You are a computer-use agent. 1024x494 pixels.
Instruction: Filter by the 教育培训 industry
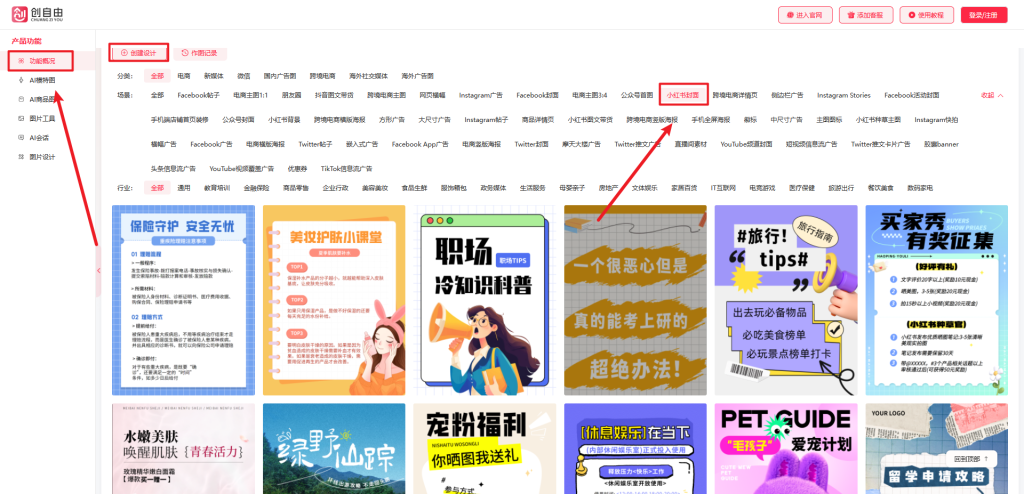(217, 188)
